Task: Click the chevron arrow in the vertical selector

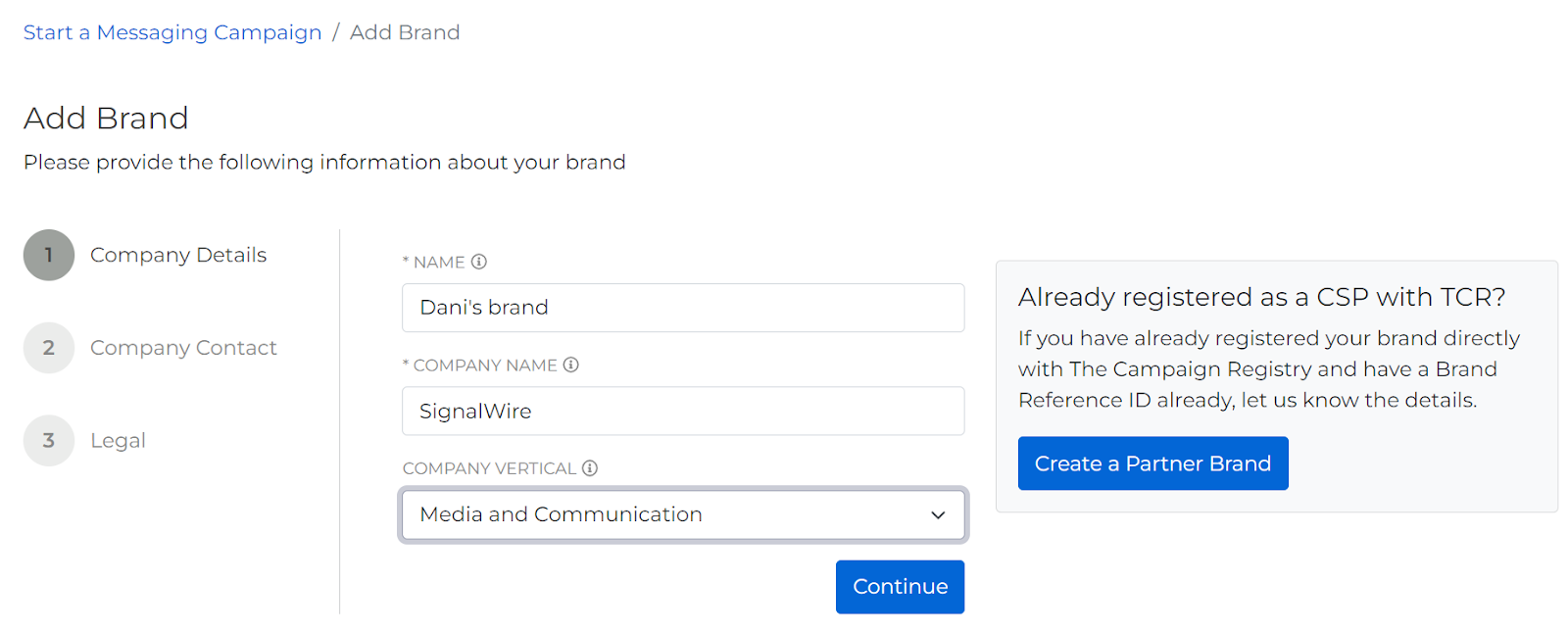Action: [x=938, y=515]
